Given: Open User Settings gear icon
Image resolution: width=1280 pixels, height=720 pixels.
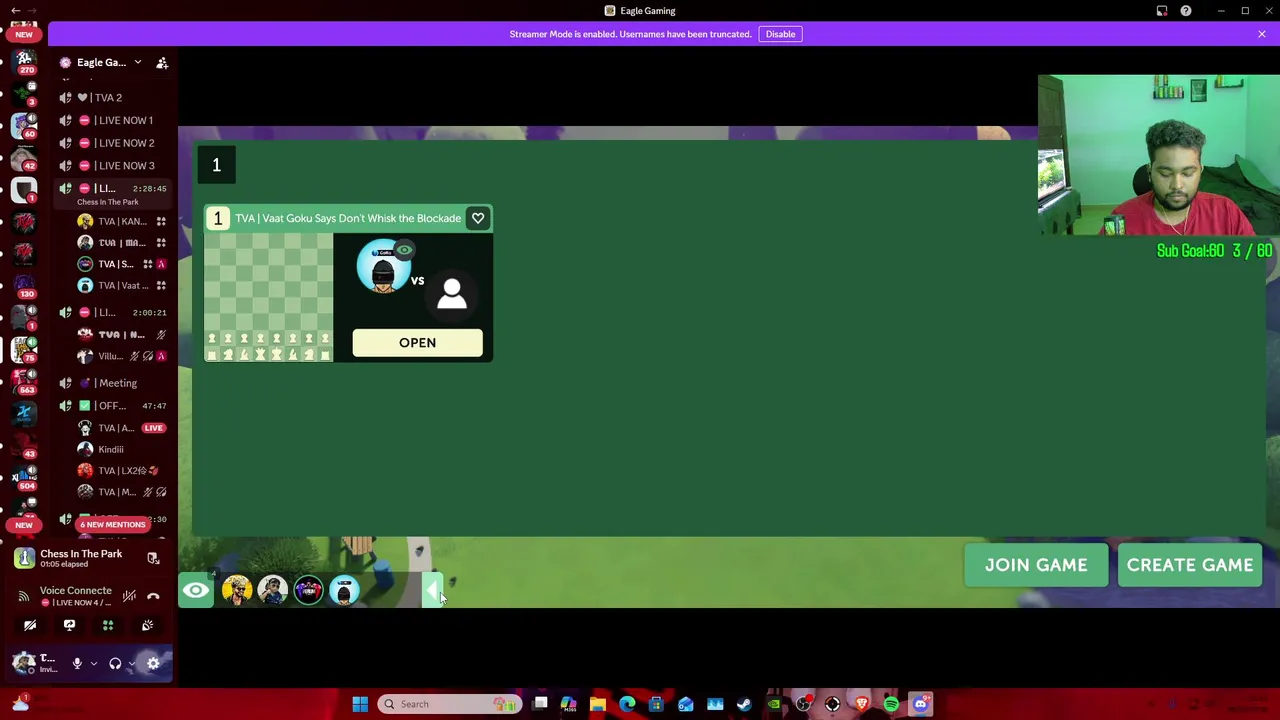Looking at the screenshot, I should point(153,663).
